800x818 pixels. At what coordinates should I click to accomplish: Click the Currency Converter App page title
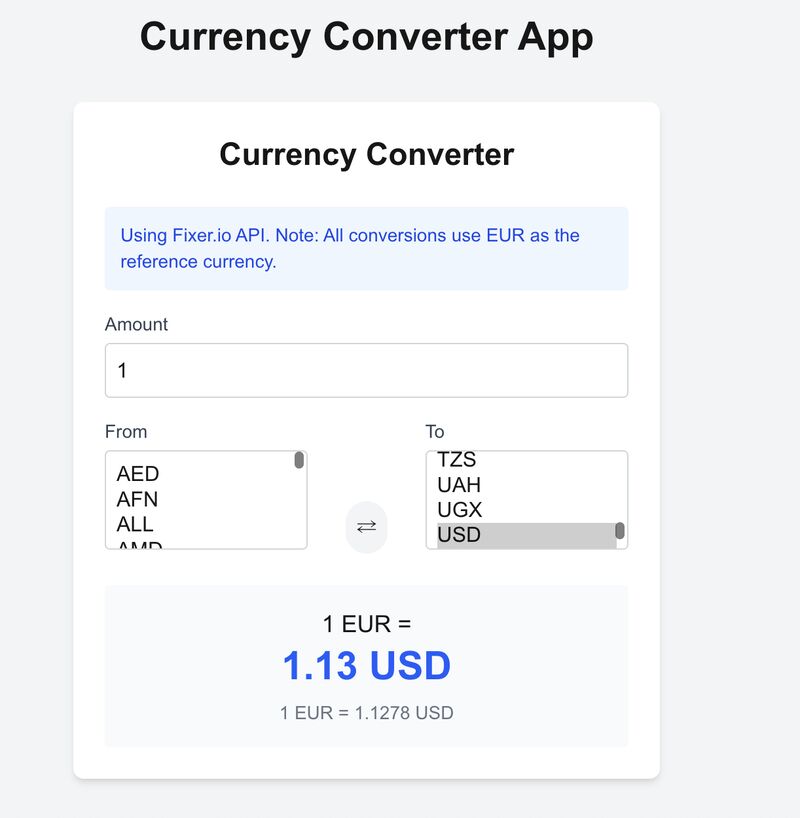point(368,37)
